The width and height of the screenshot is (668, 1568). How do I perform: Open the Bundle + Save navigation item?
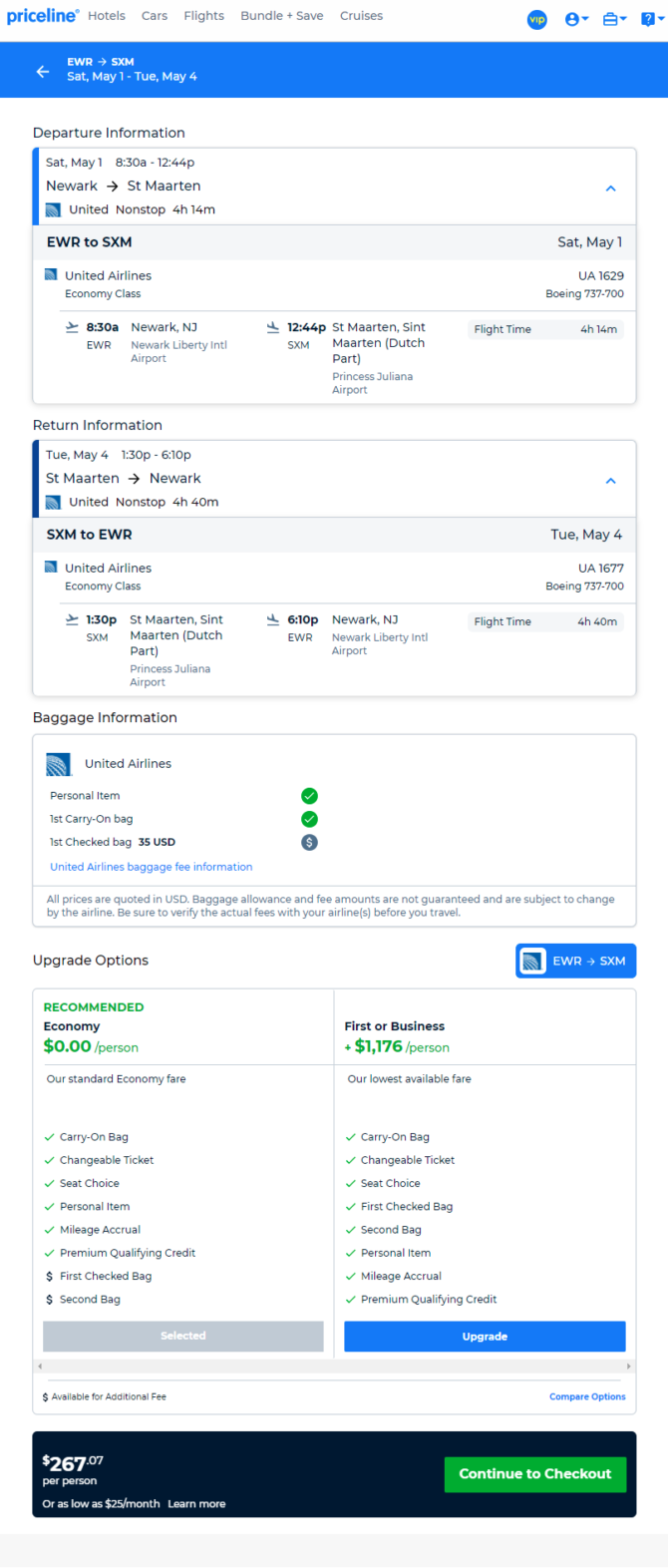(282, 16)
